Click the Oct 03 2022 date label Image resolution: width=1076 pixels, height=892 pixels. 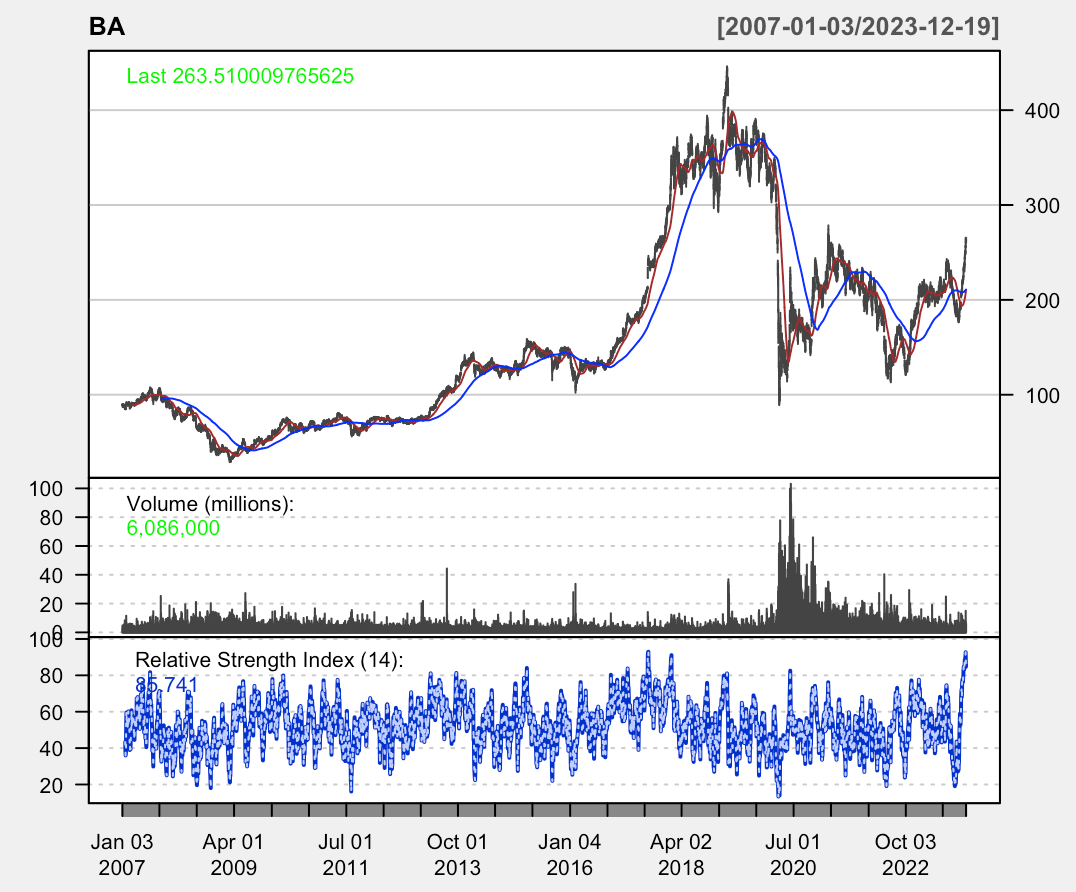[x=905, y=855]
